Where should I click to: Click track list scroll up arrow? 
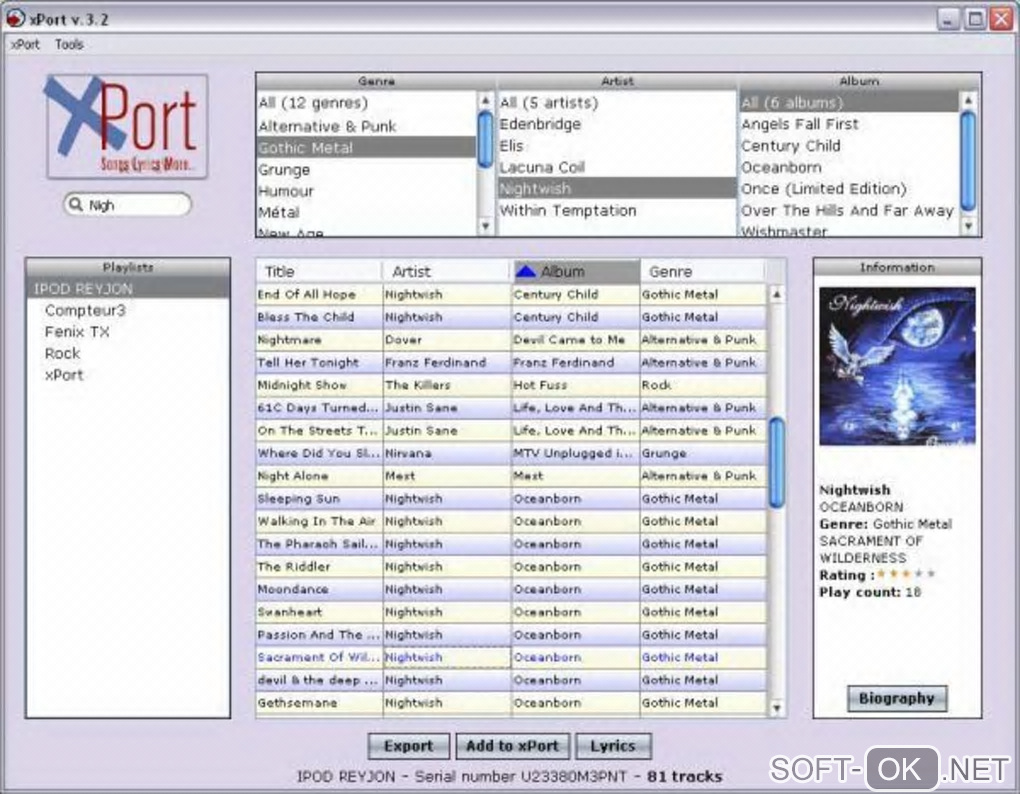(x=776, y=294)
